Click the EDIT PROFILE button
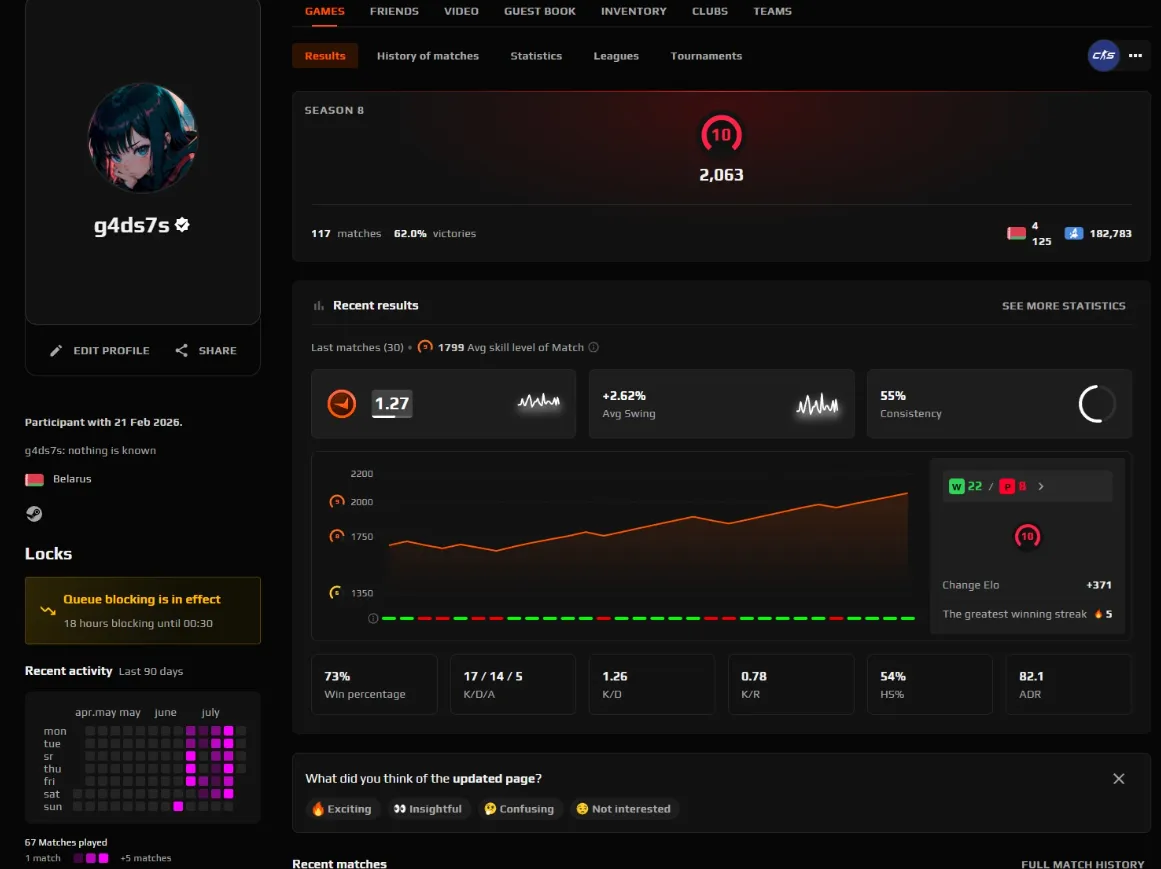Viewport: 1161px width, 869px height. pyautogui.click(x=100, y=351)
